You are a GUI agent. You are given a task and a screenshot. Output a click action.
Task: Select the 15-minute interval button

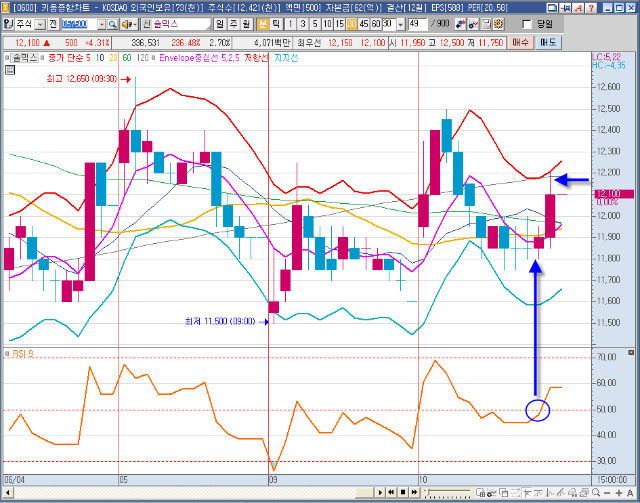tap(339, 24)
